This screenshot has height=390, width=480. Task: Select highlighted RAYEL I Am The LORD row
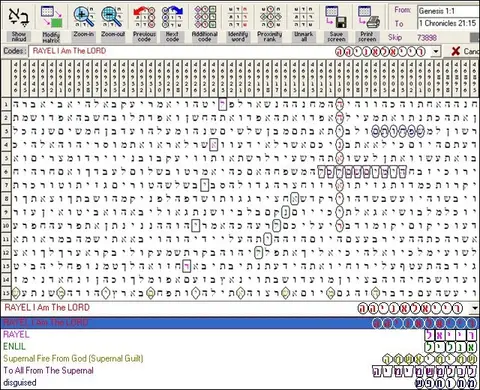coord(240,323)
